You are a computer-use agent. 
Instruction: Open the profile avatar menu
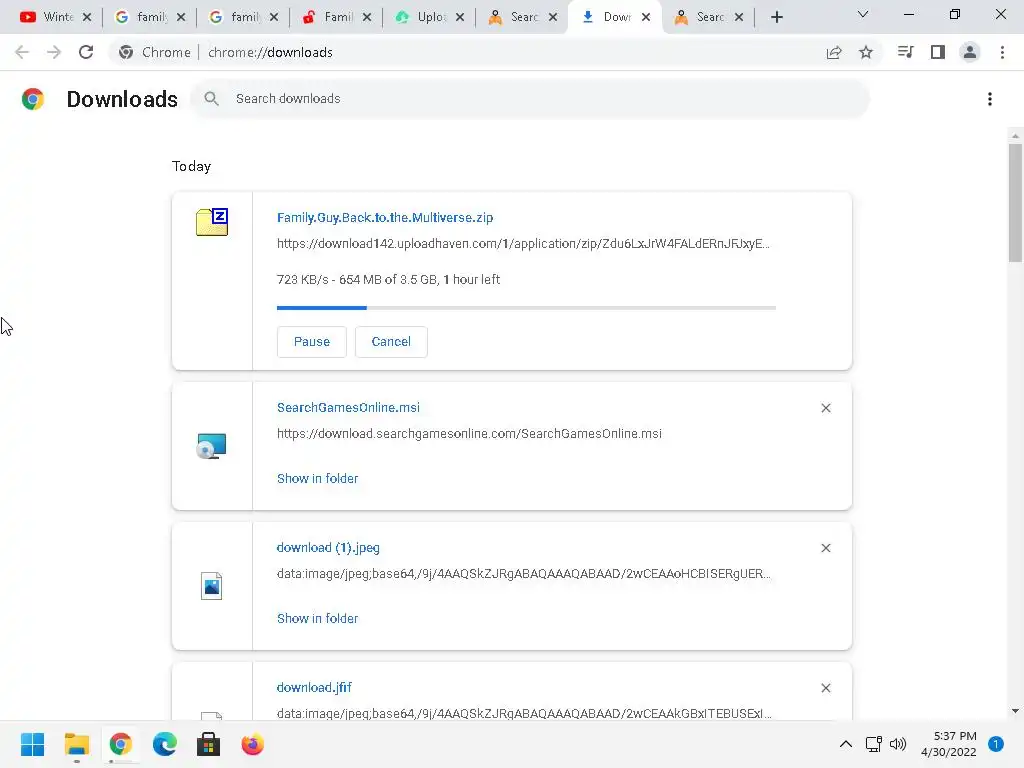(970, 52)
